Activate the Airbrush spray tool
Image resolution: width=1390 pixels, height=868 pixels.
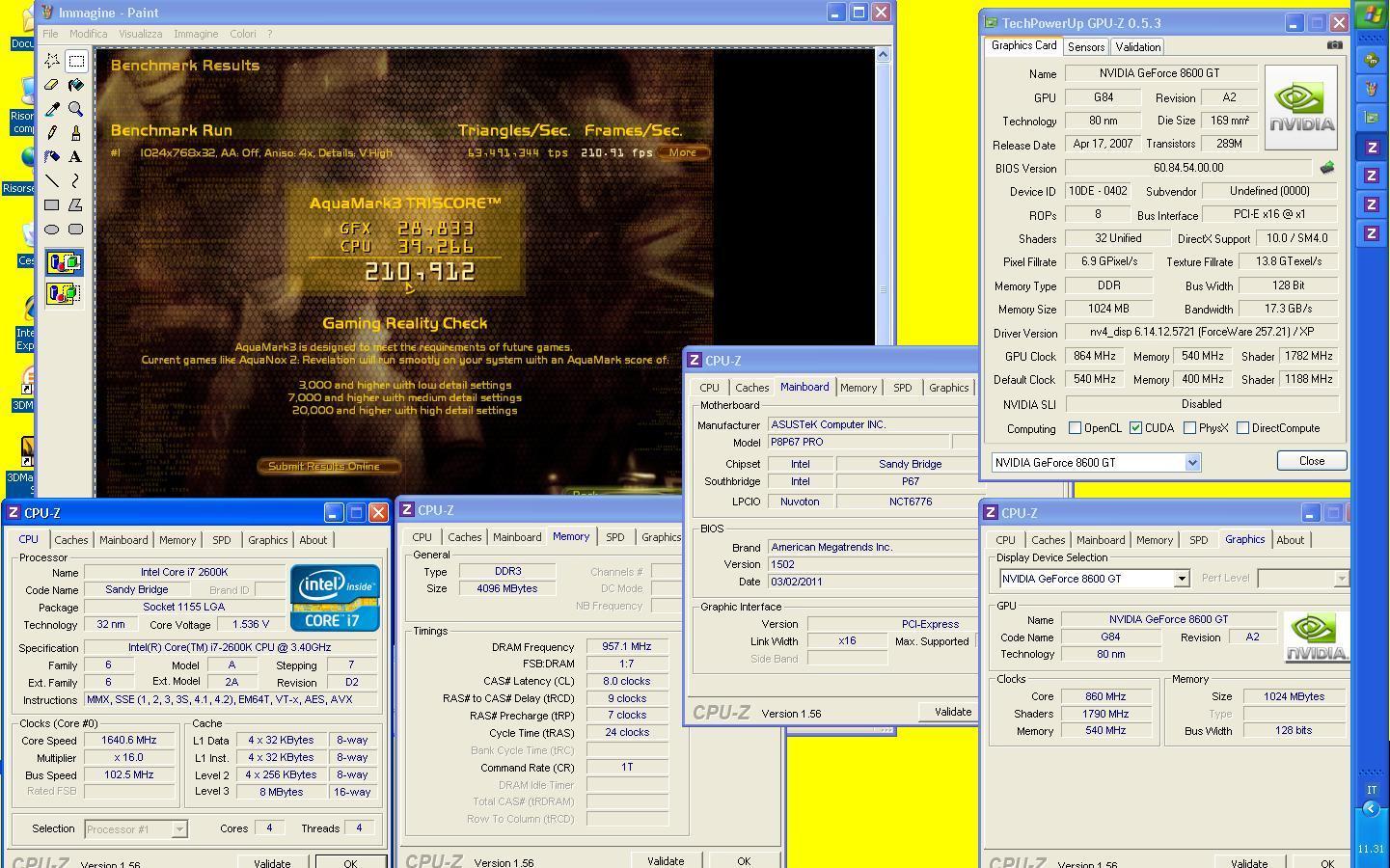point(52,156)
